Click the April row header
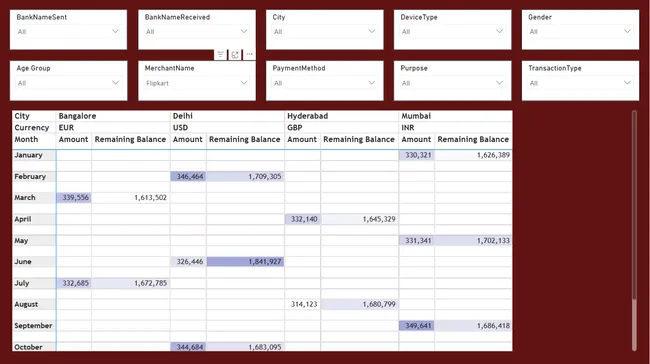 click(34, 219)
